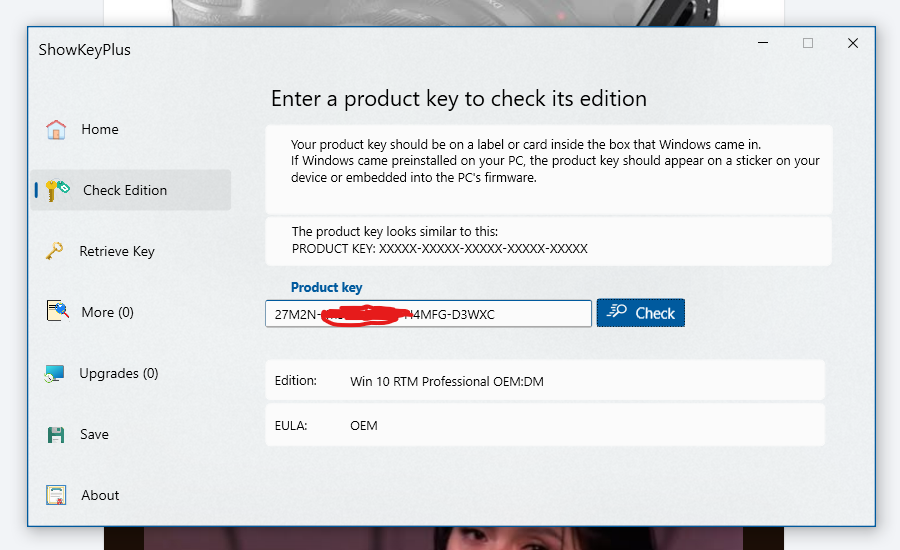
Task: Go to Retrieve Key section
Action: (x=131, y=251)
